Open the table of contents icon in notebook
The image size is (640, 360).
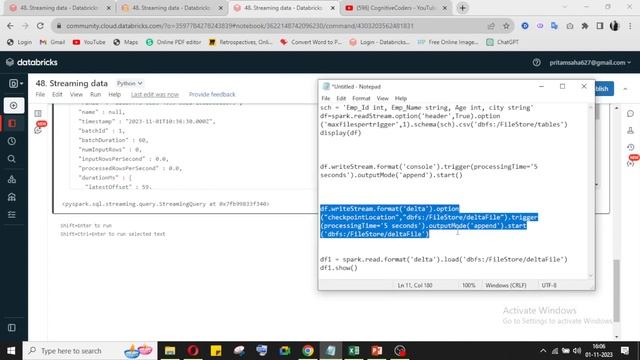tap(38, 113)
